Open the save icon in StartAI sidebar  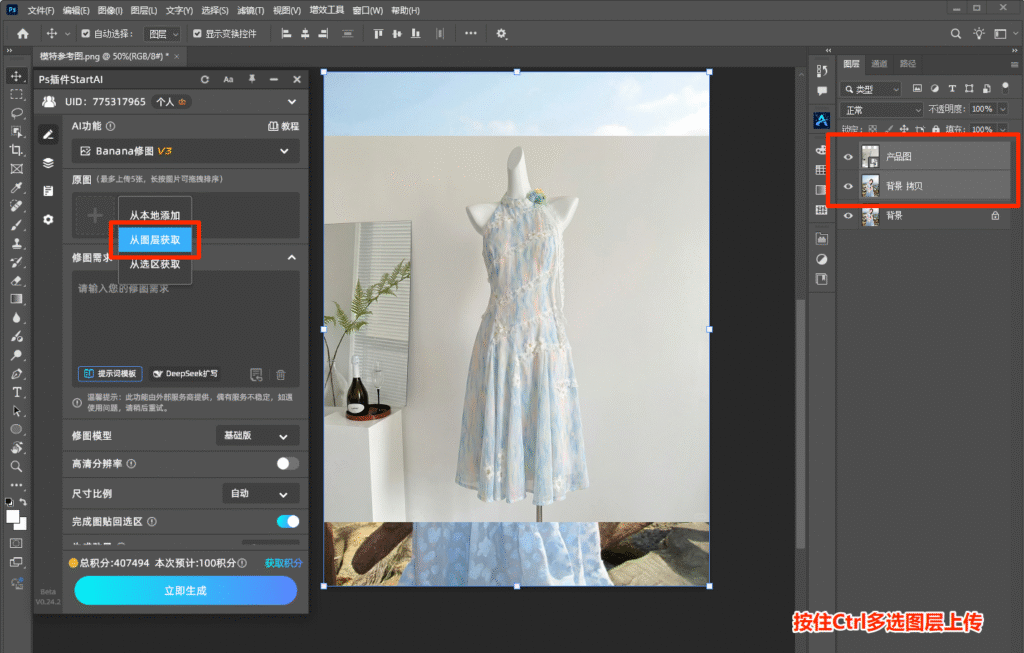[48, 191]
